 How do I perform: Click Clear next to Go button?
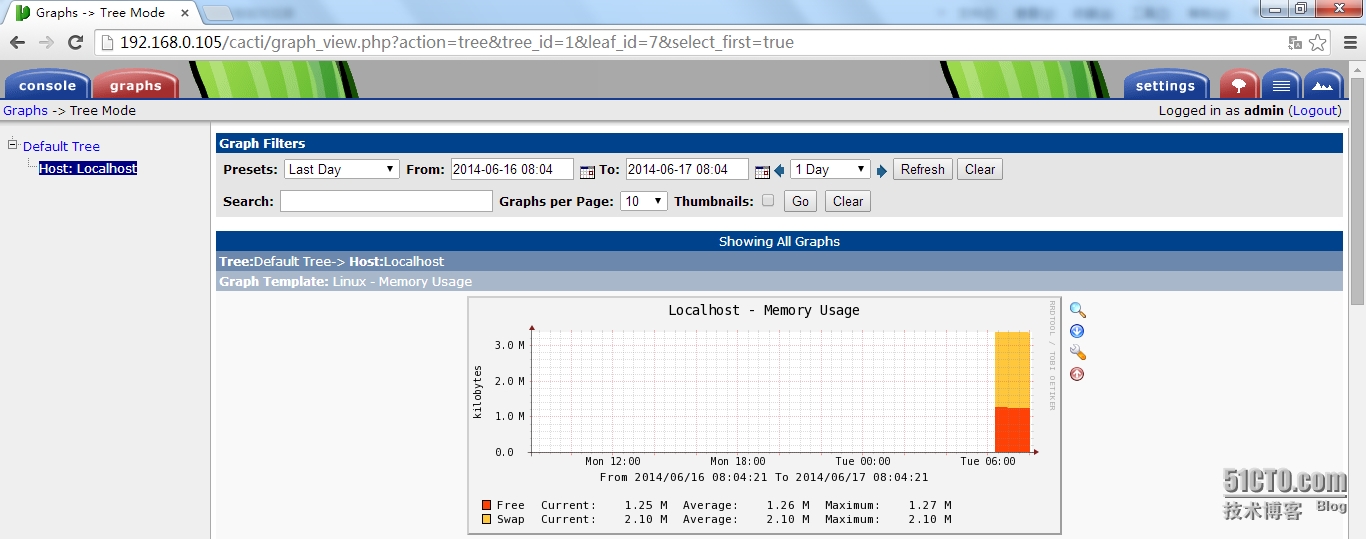coord(848,201)
